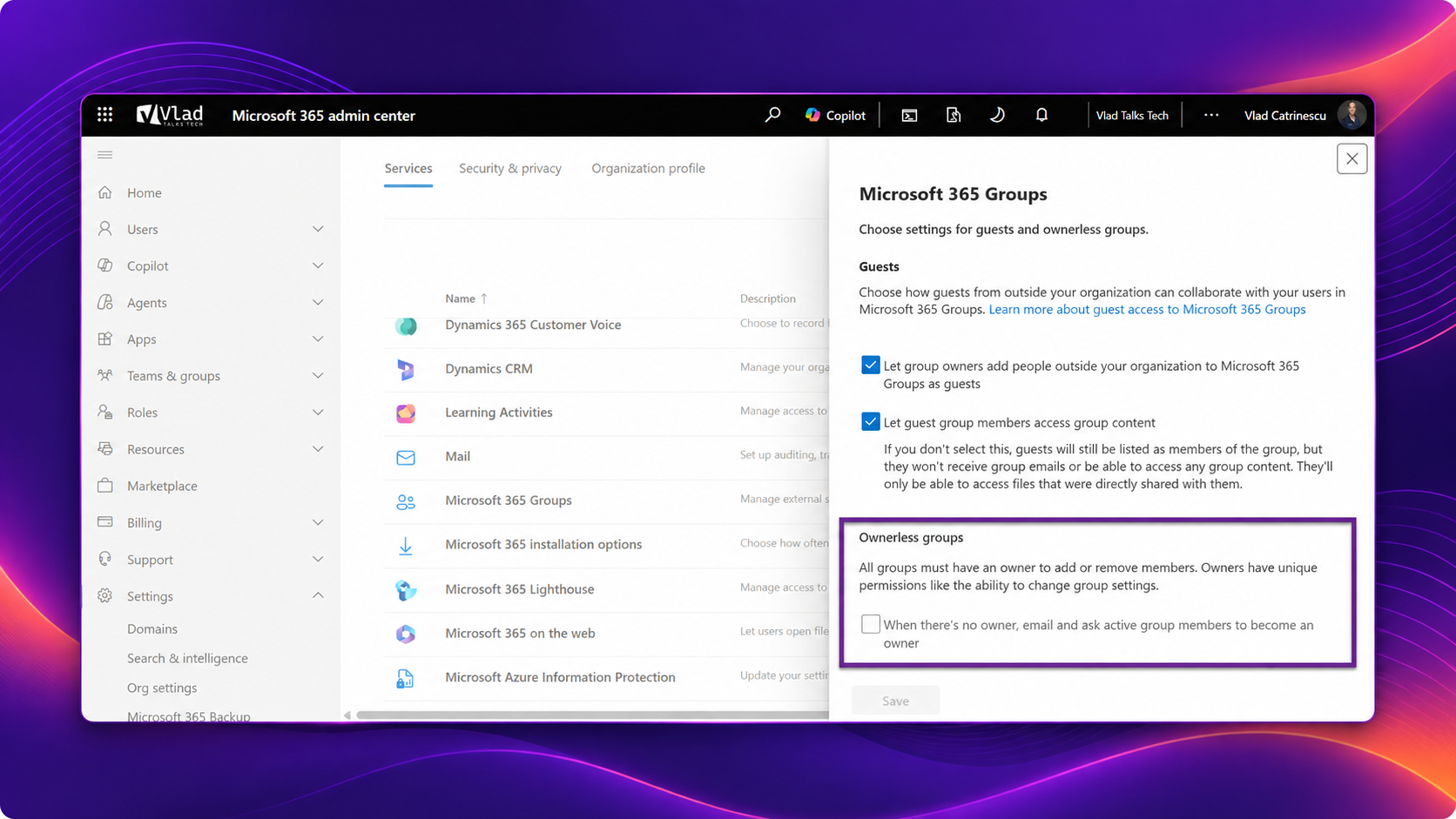Switch to Organization profile tab
The image size is (1456, 819).
point(649,168)
